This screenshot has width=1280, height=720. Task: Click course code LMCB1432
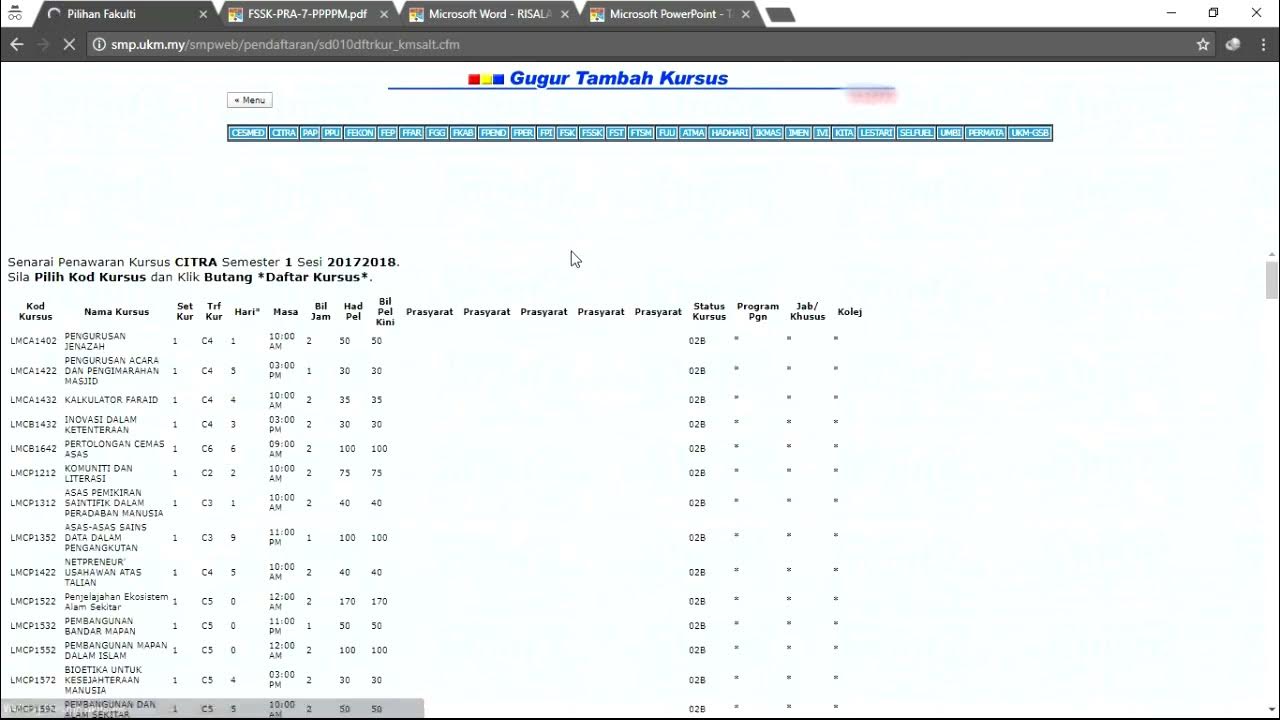[x=34, y=425]
